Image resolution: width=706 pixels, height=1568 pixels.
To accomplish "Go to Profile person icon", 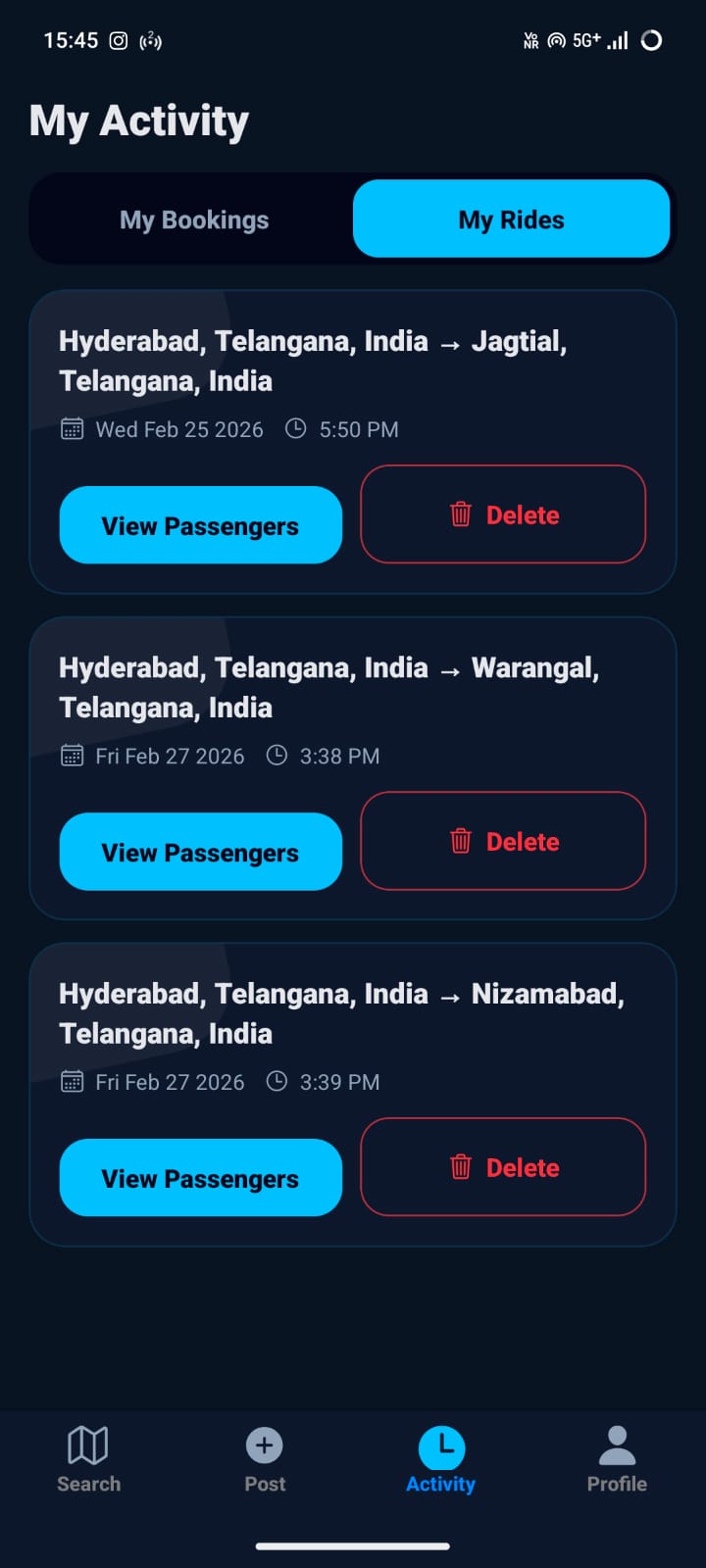I will (x=617, y=1445).
